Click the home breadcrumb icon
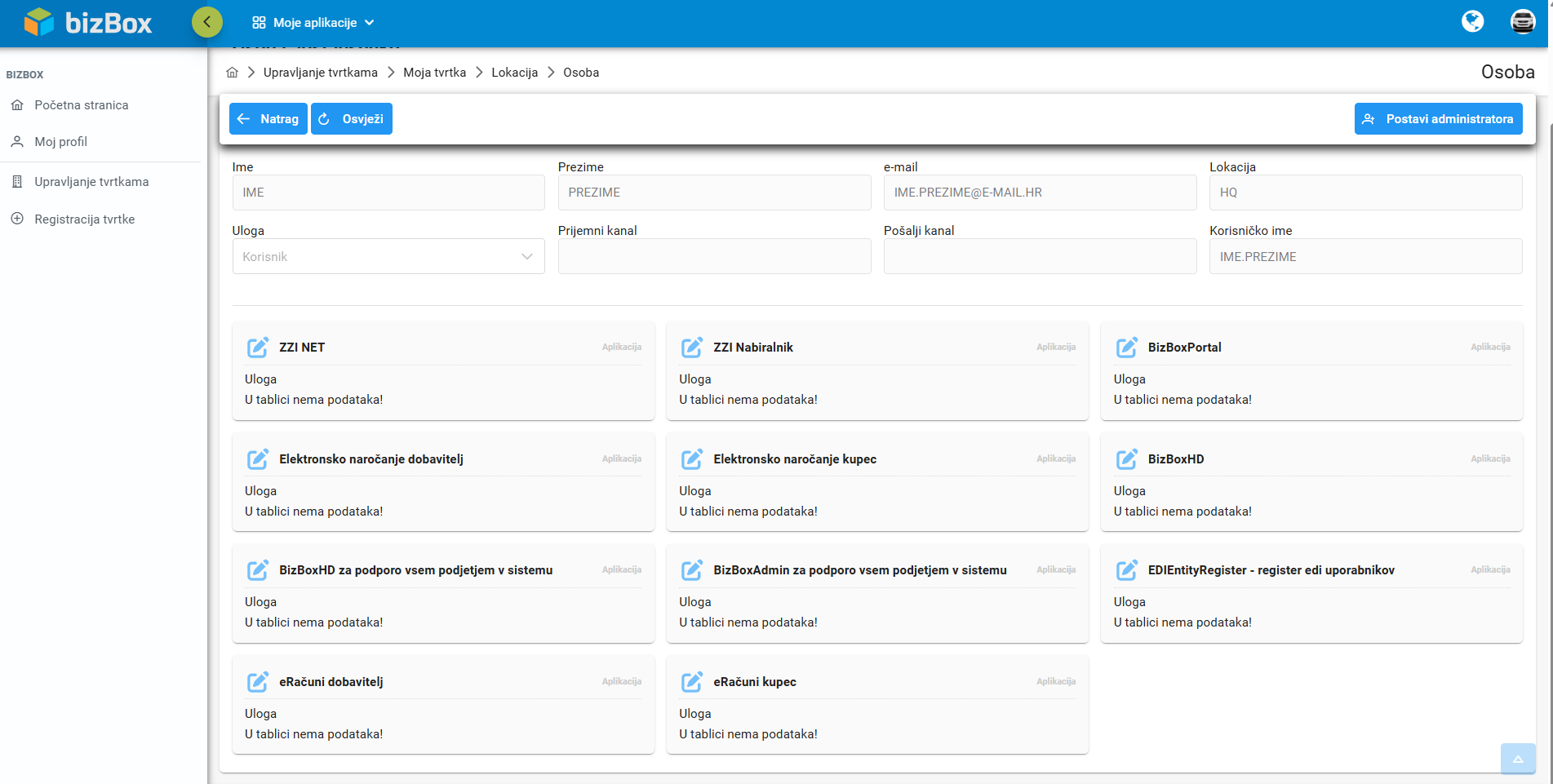This screenshot has width=1553, height=784. coord(233,73)
